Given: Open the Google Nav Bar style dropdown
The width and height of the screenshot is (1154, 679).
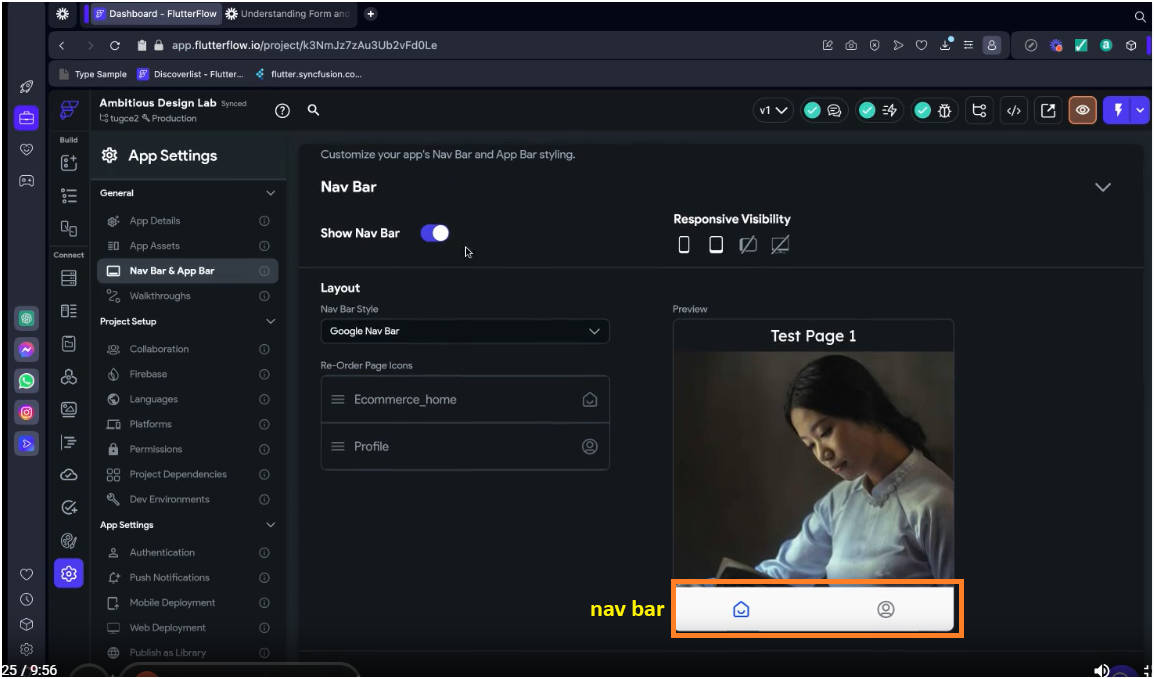Looking at the screenshot, I should (465, 331).
